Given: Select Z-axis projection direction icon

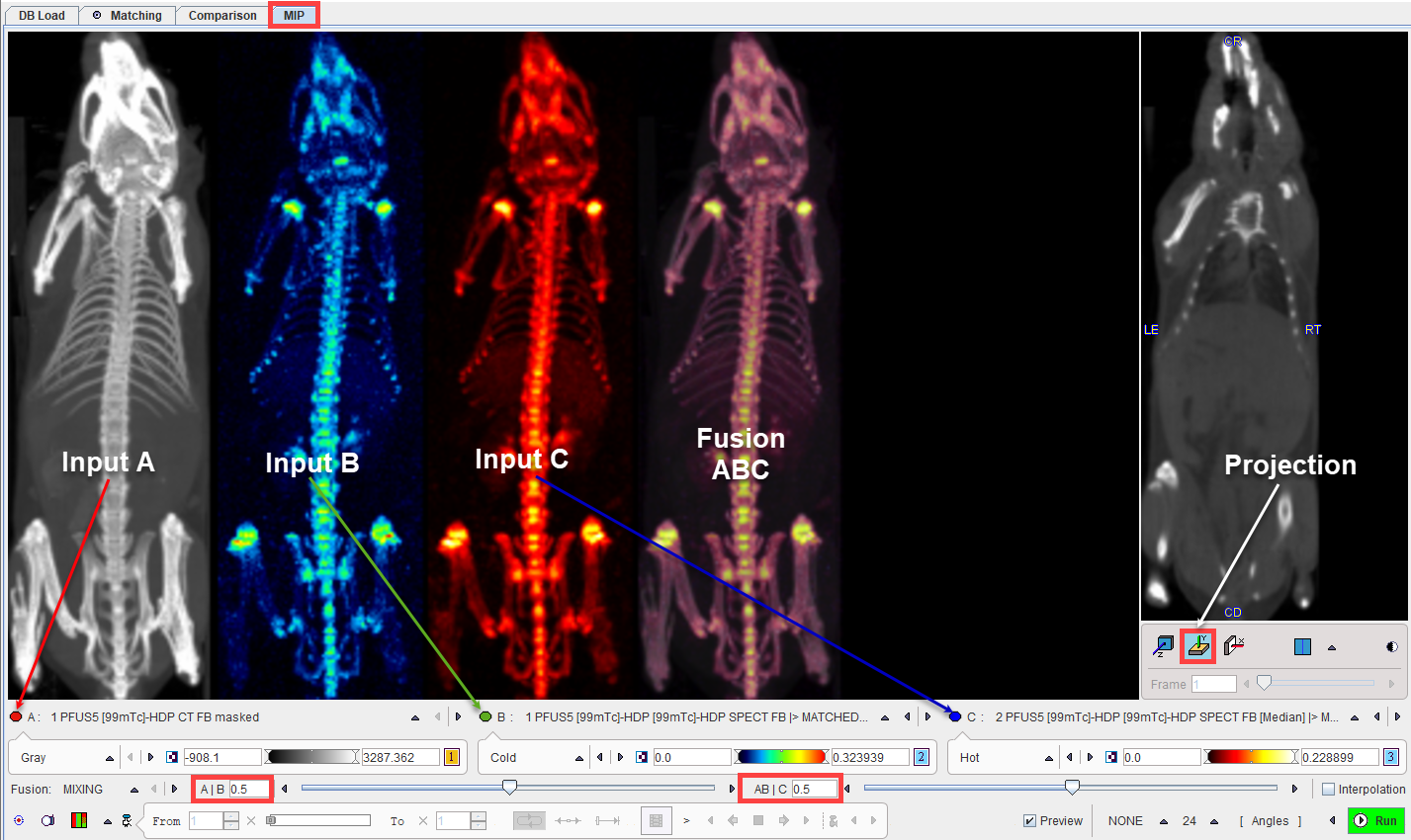Looking at the screenshot, I should point(1164,646).
